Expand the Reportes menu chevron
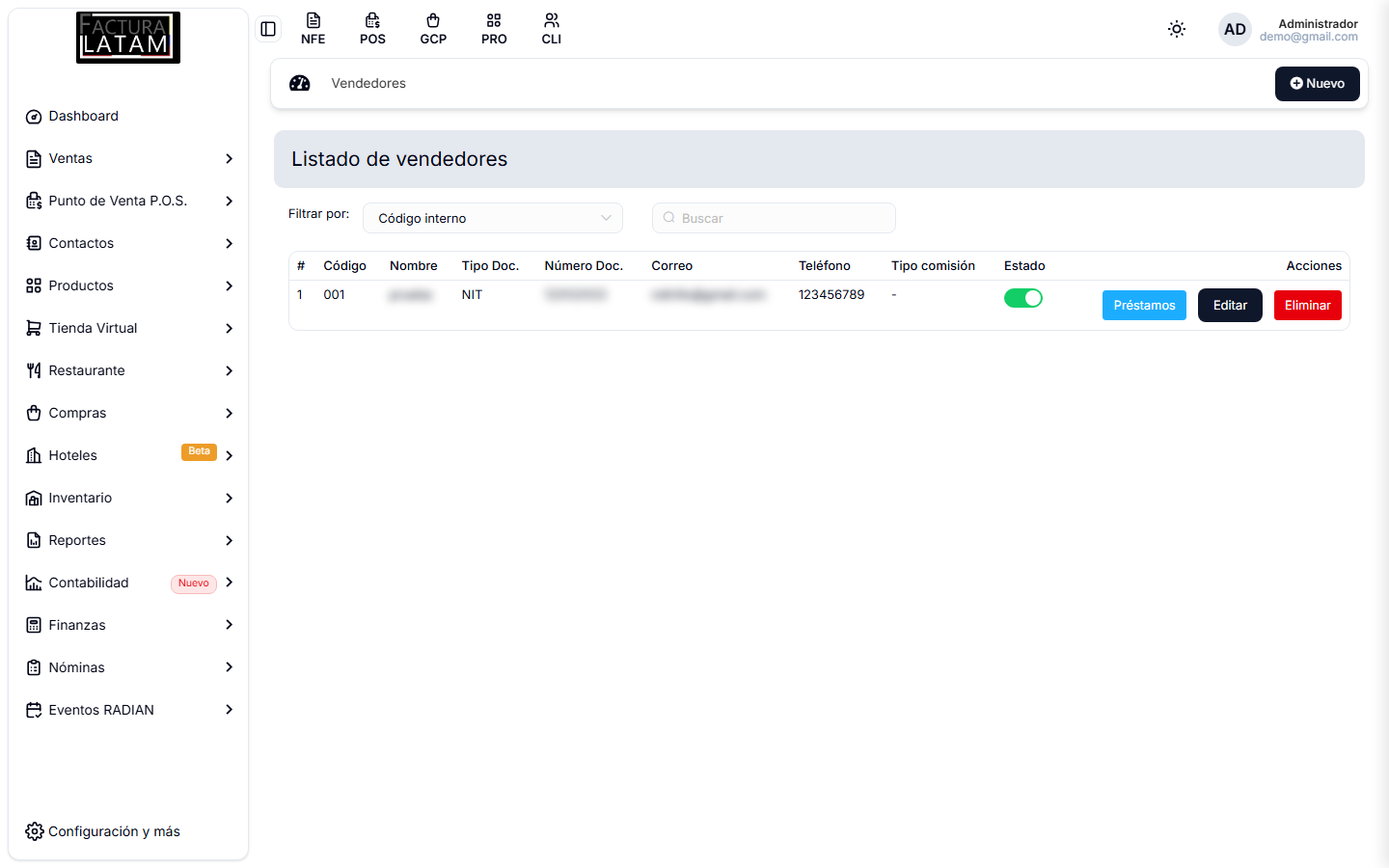Viewport: 1389px width, 868px height. click(230, 540)
